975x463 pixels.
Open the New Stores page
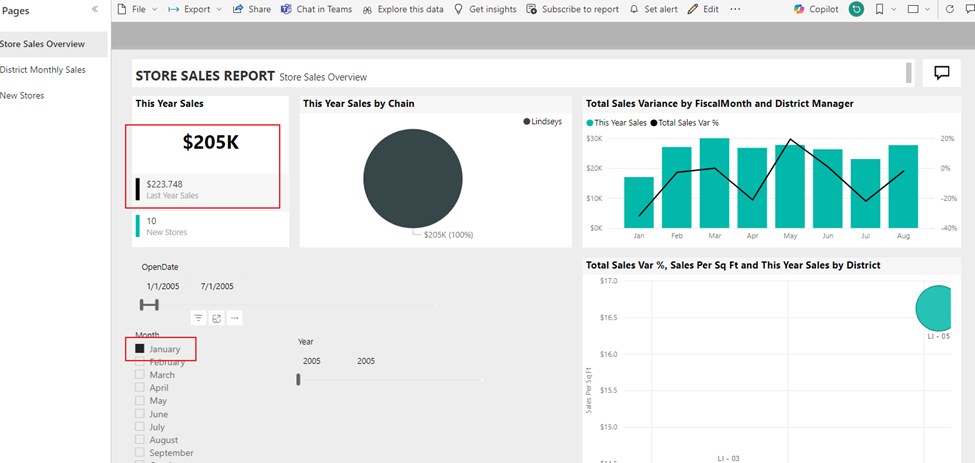[x=53, y=96]
